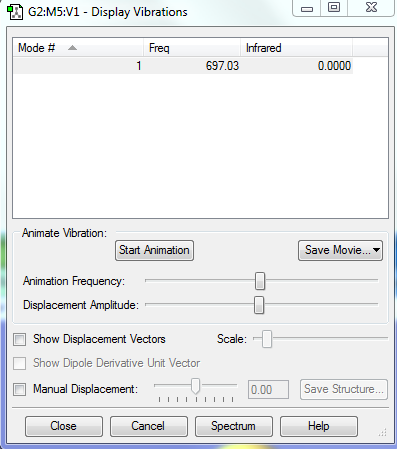This screenshot has height=449, width=397.
Task: Enable Show Displacement Vectors checkbox
Action: (19, 339)
